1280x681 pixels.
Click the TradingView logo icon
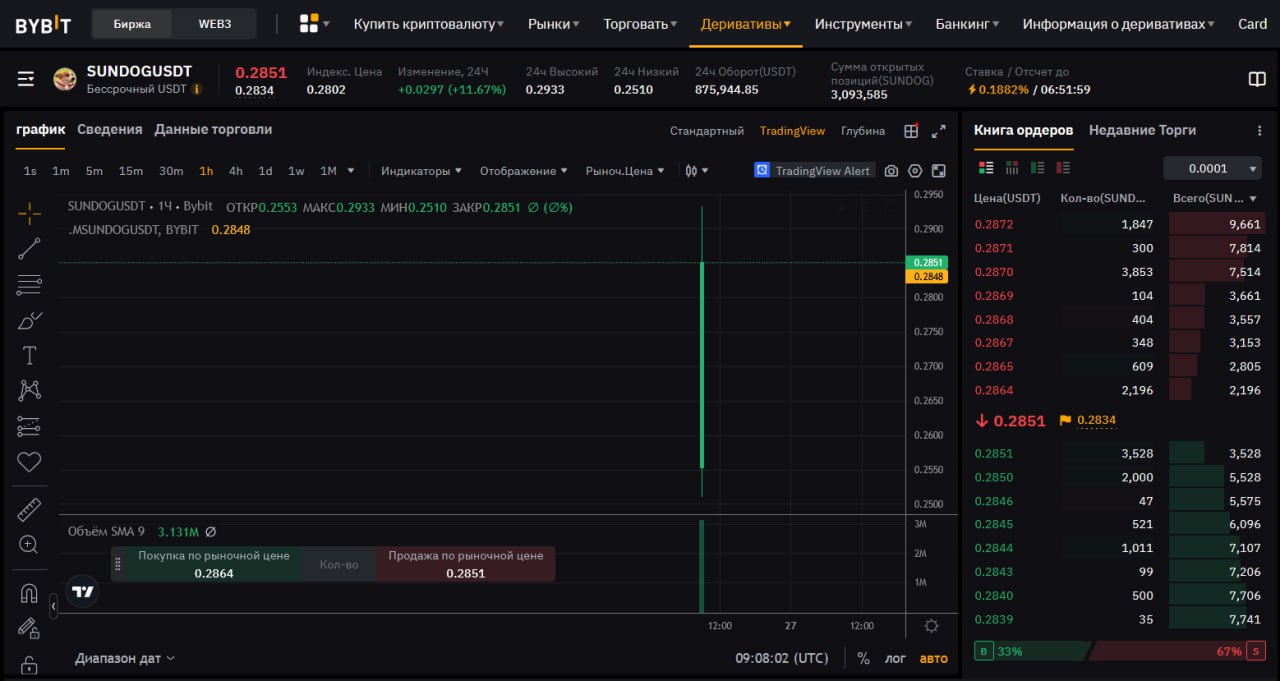pyautogui.click(x=83, y=591)
